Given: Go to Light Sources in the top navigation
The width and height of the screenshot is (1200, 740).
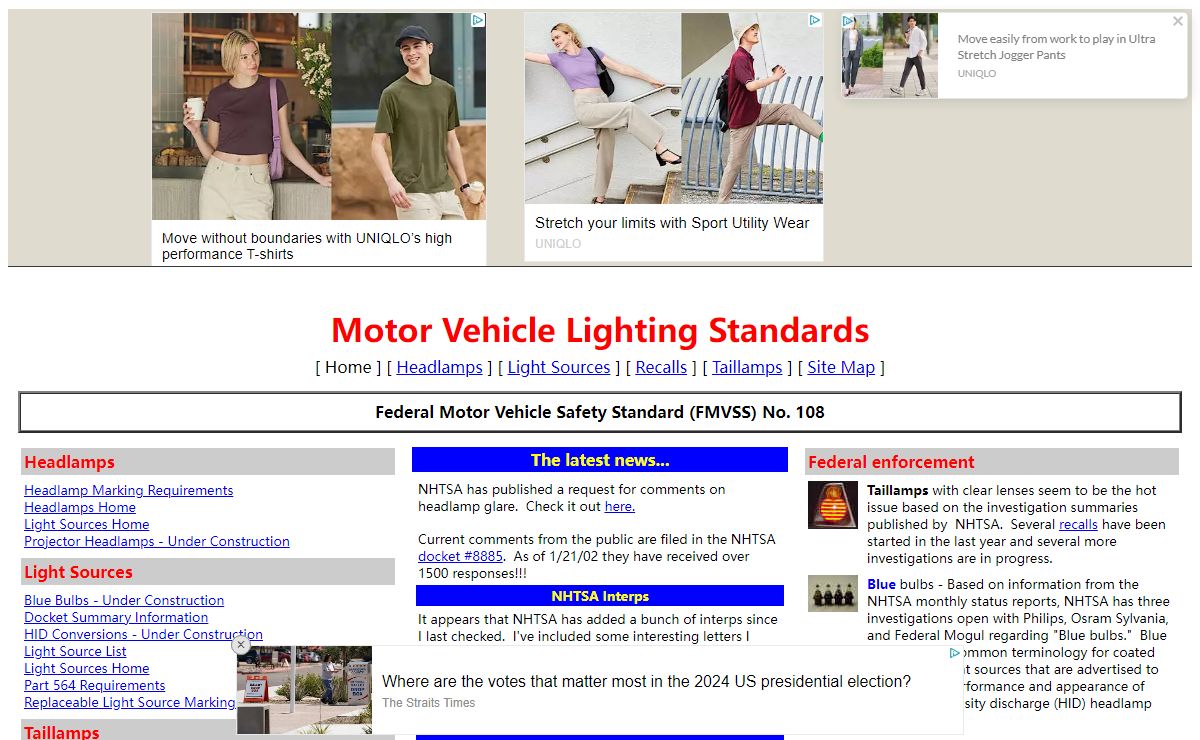Looking at the screenshot, I should (x=559, y=367).
